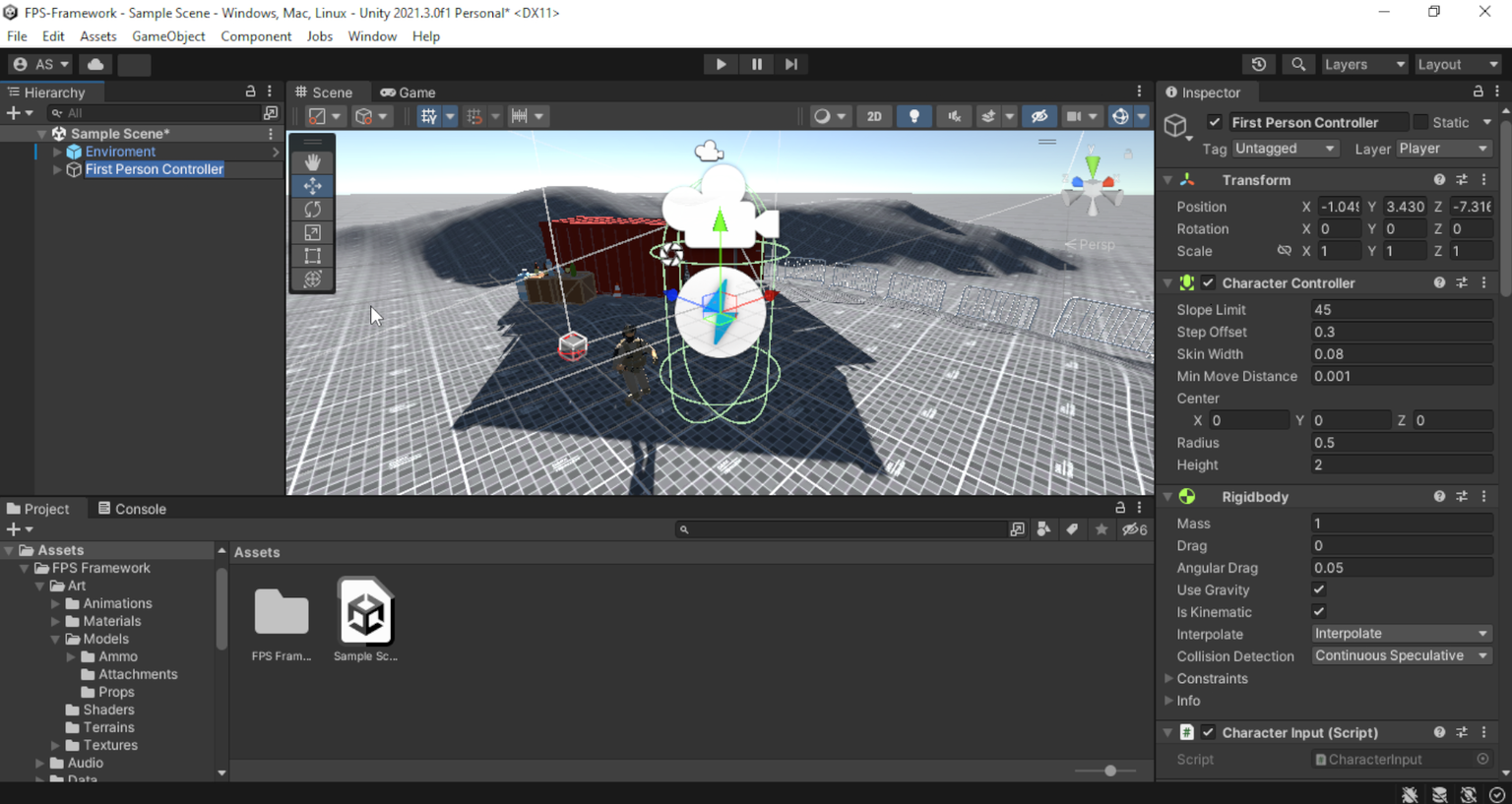Image resolution: width=1512 pixels, height=804 pixels.
Task: Select the Transform tool
Action: 312,279
